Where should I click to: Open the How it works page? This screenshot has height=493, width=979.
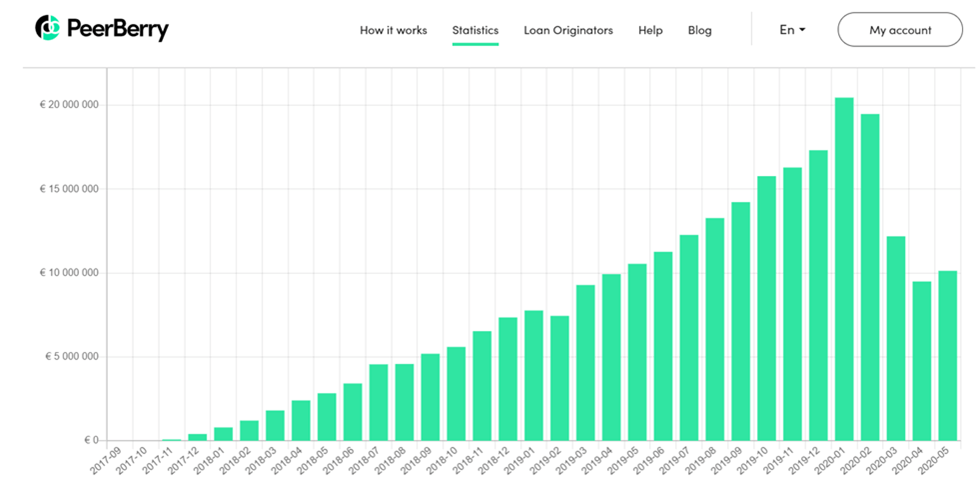[393, 30]
